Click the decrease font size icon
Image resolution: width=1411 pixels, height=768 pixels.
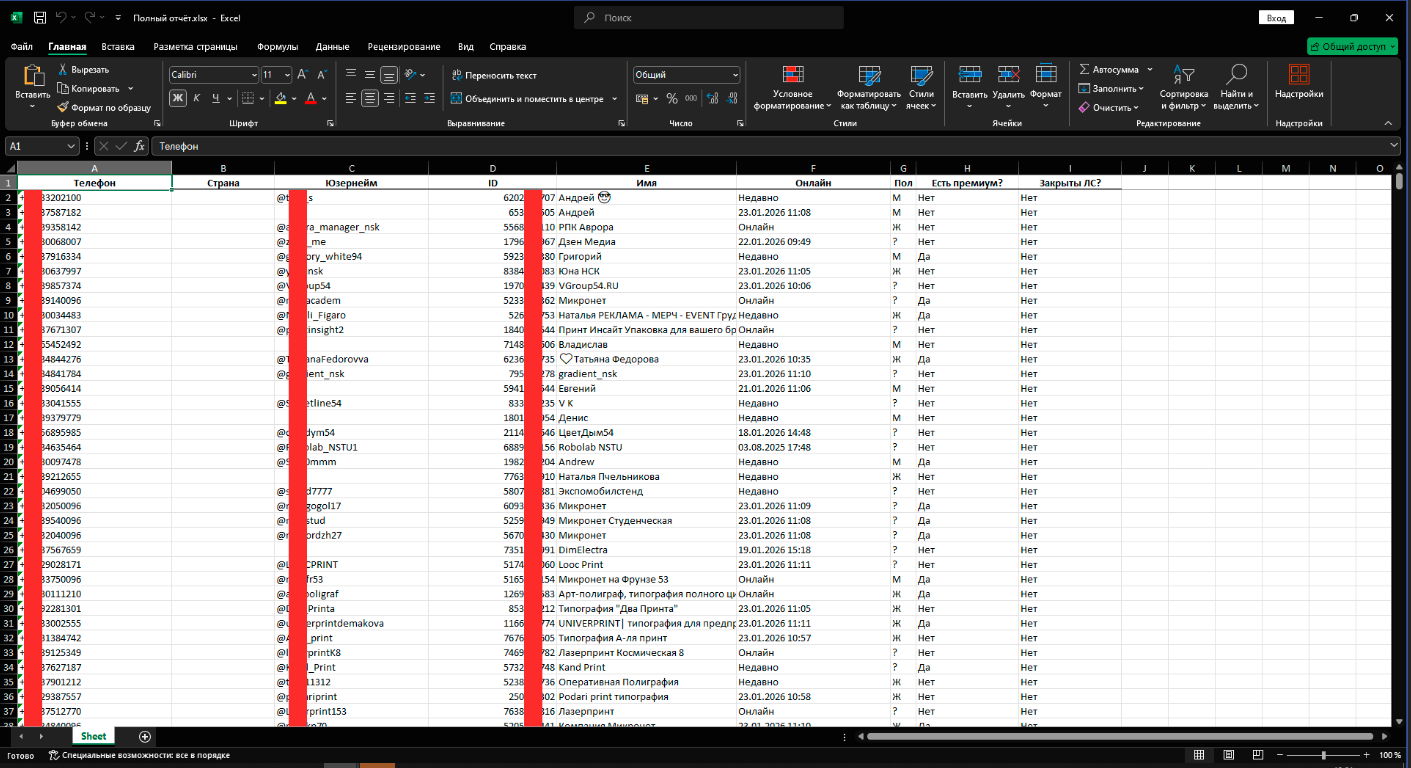pyautogui.click(x=321, y=75)
